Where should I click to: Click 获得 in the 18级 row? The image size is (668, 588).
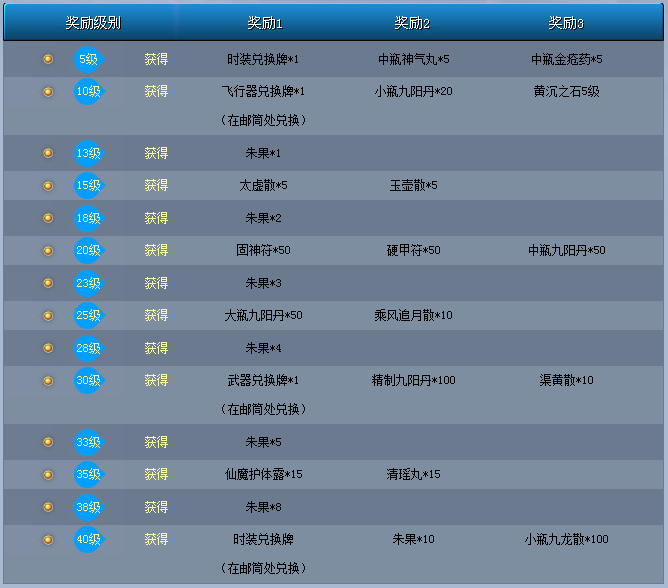156,218
